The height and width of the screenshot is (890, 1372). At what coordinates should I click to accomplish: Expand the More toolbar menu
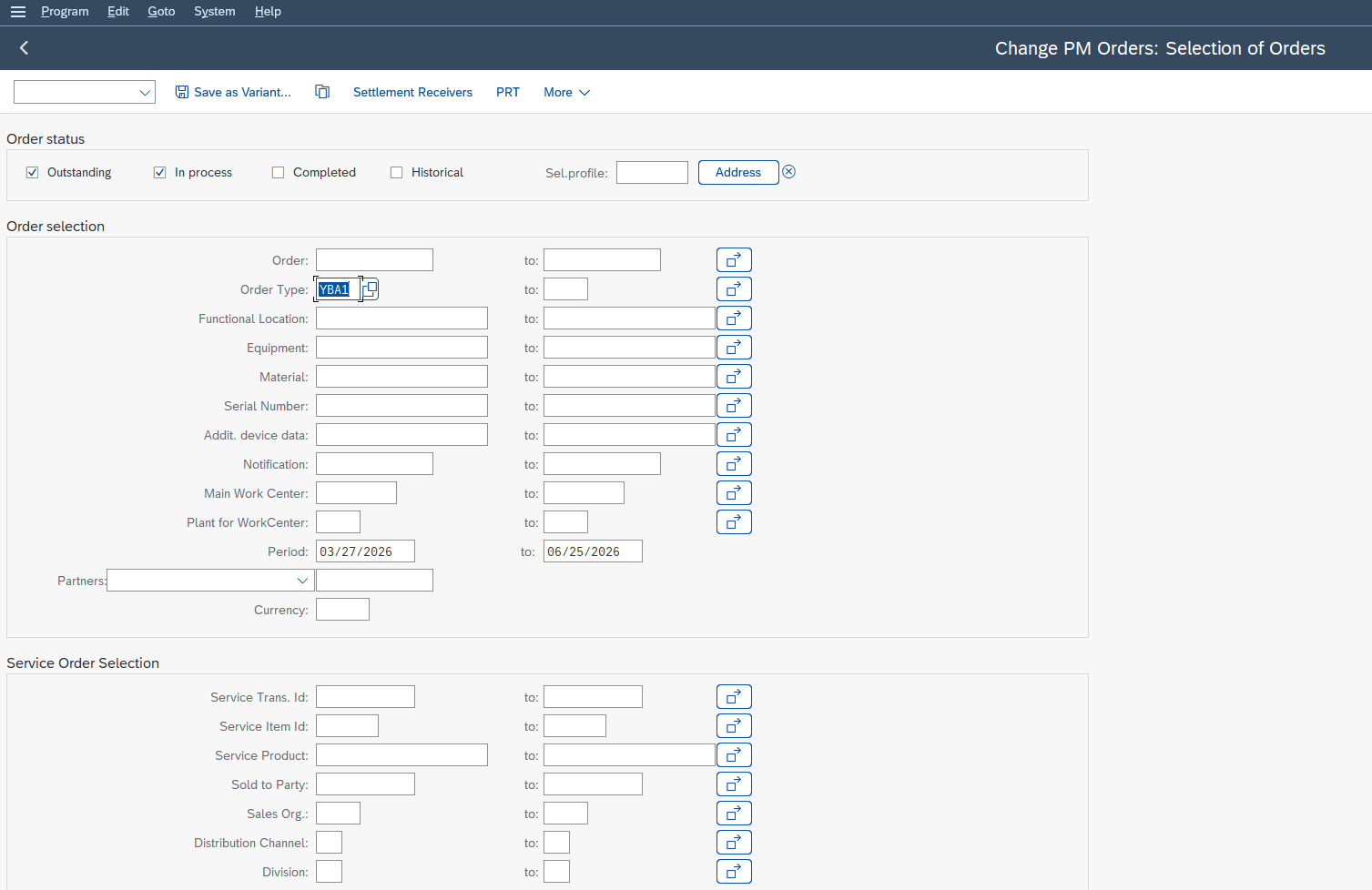(x=566, y=92)
